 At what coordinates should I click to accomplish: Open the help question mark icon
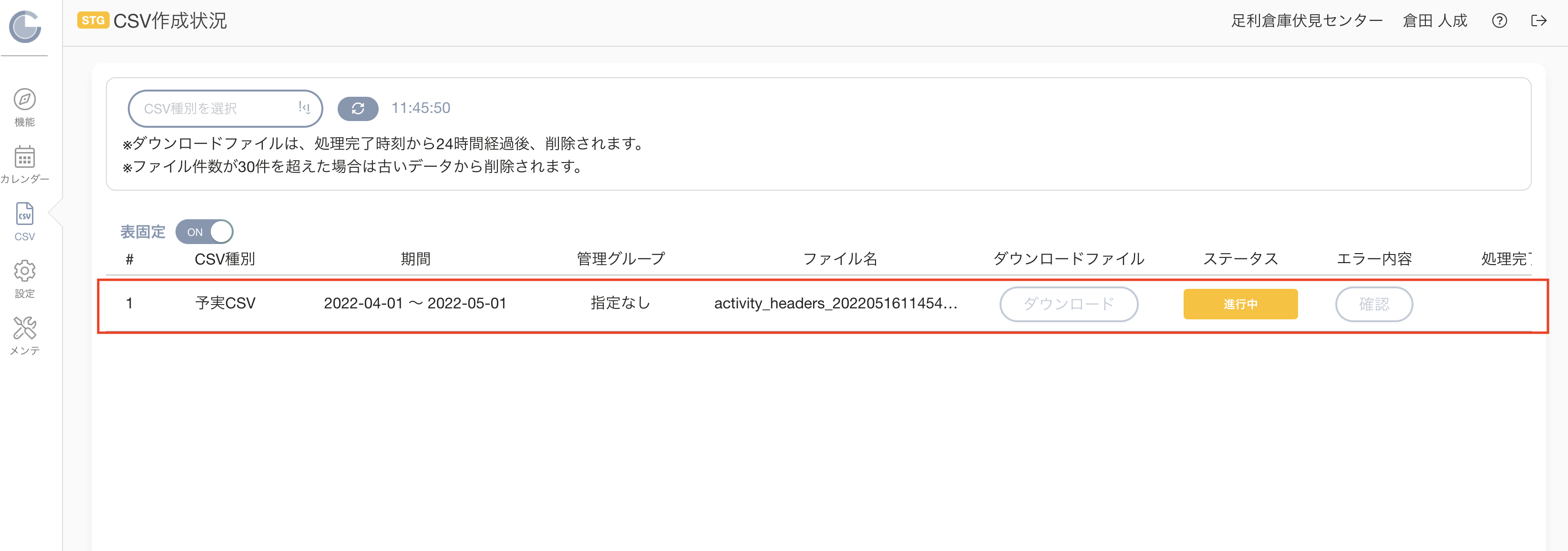pos(1499,20)
